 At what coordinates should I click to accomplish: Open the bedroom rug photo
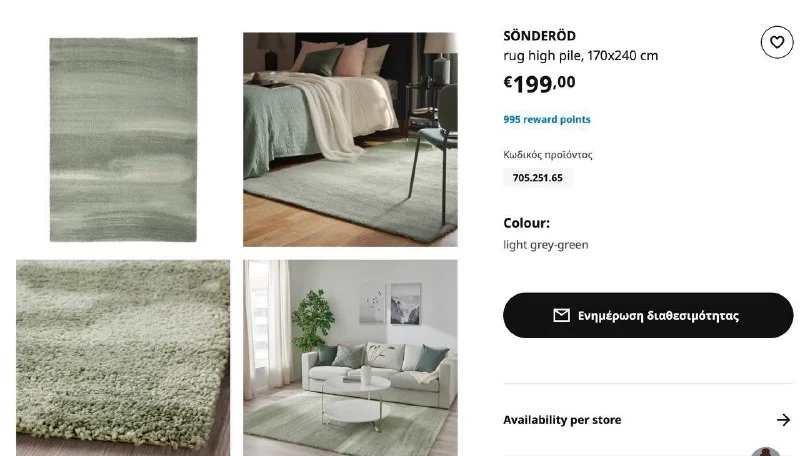pyautogui.click(x=350, y=139)
